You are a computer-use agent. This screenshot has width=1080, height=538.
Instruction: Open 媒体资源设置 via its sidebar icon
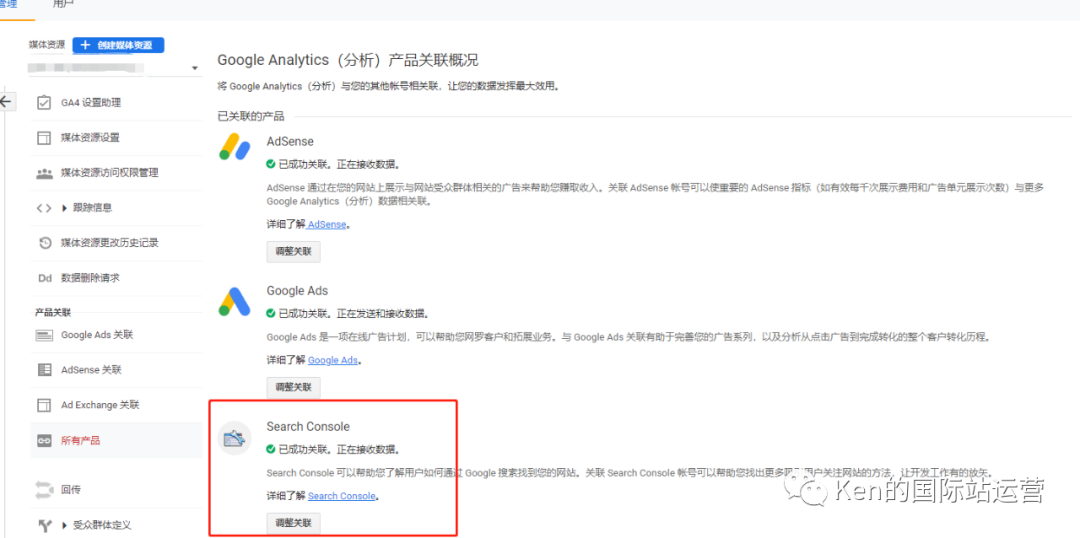pyautogui.click(x=44, y=138)
